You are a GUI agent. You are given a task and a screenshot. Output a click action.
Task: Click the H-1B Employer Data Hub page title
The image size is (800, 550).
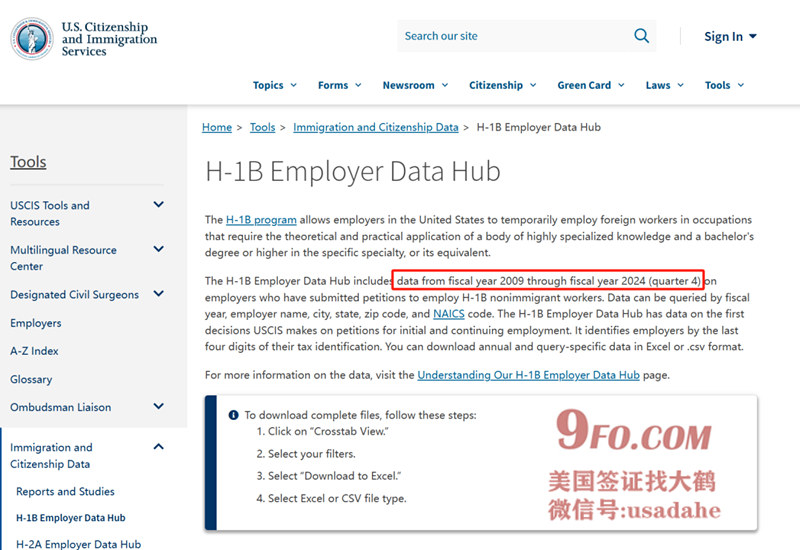click(x=353, y=171)
